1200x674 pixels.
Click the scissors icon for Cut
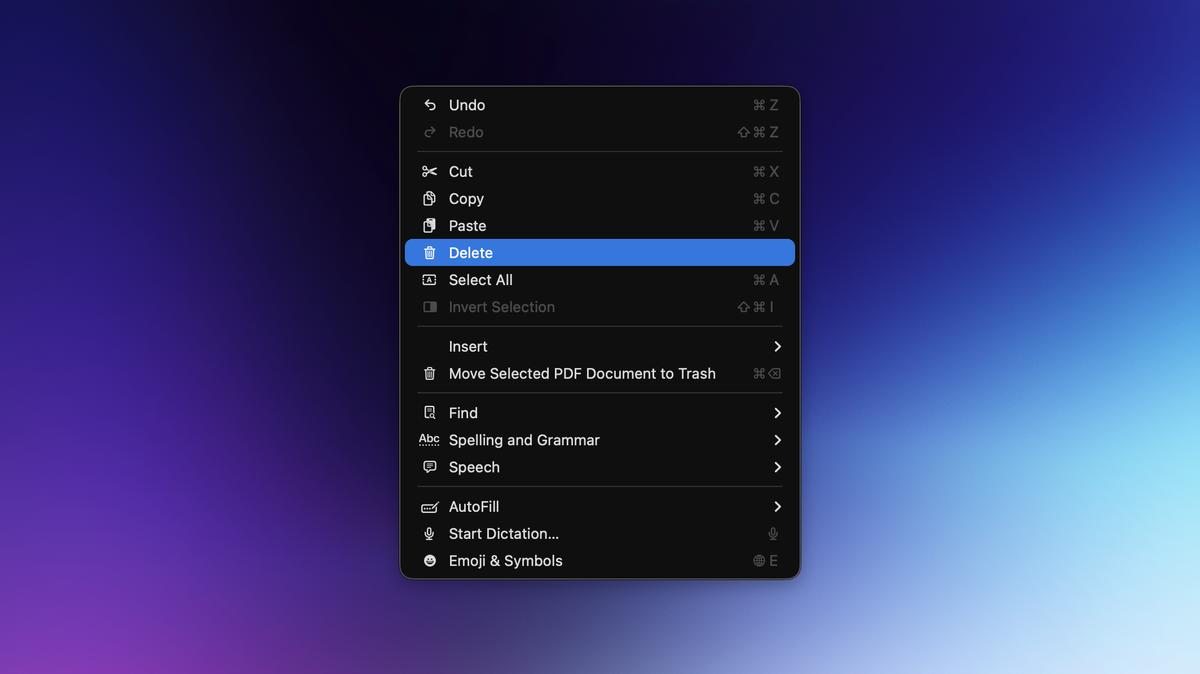[430, 172]
